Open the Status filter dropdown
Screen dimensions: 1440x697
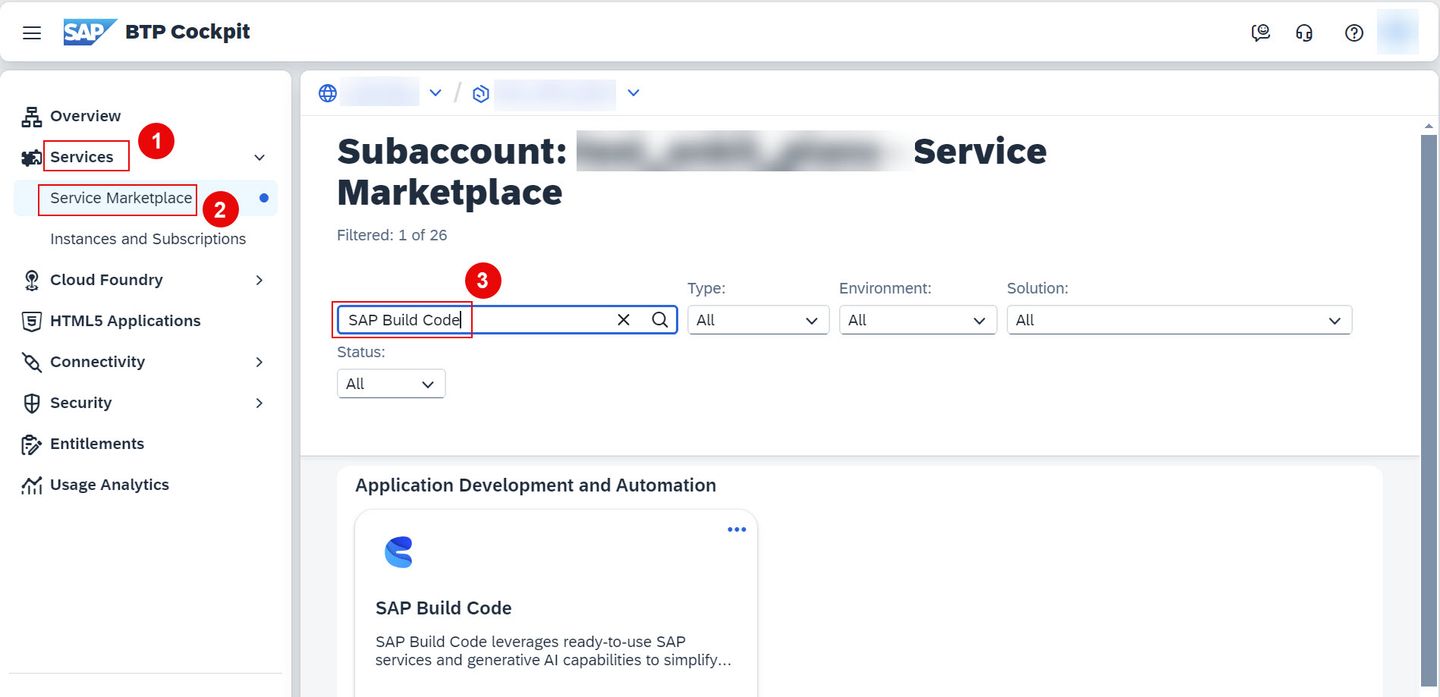point(391,384)
